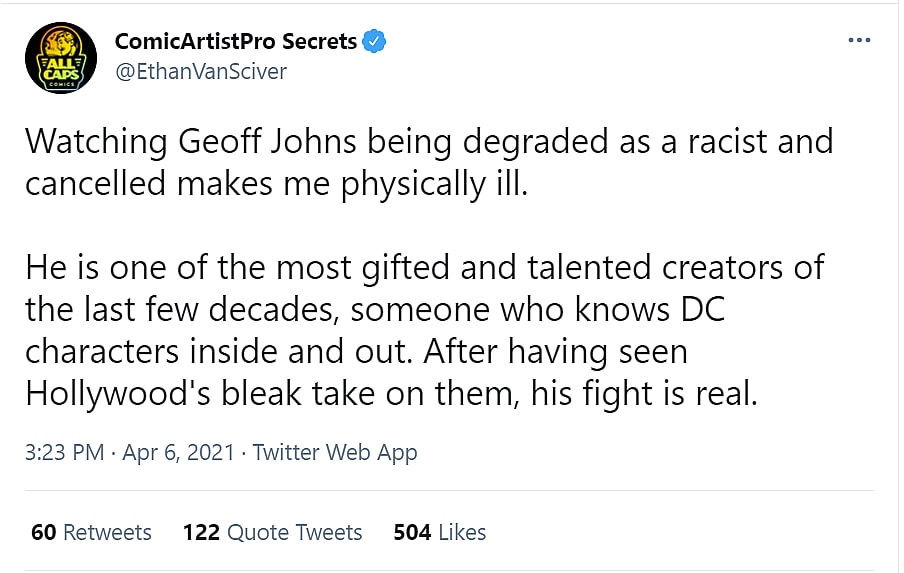
Task: Open the Twitter Web App source link
Action: (x=334, y=452)
